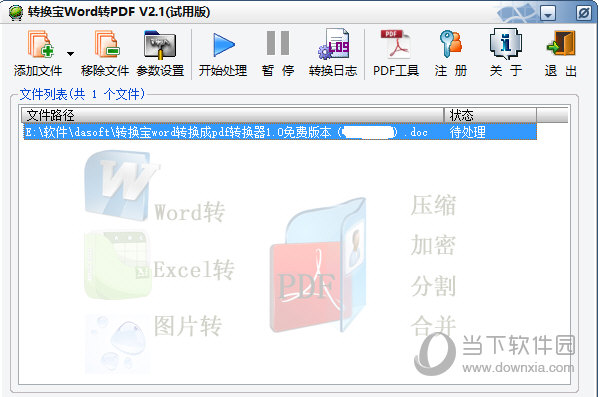Click the 退出 exit icon
This screenshot has height=397, width=599.
[560, 44]
